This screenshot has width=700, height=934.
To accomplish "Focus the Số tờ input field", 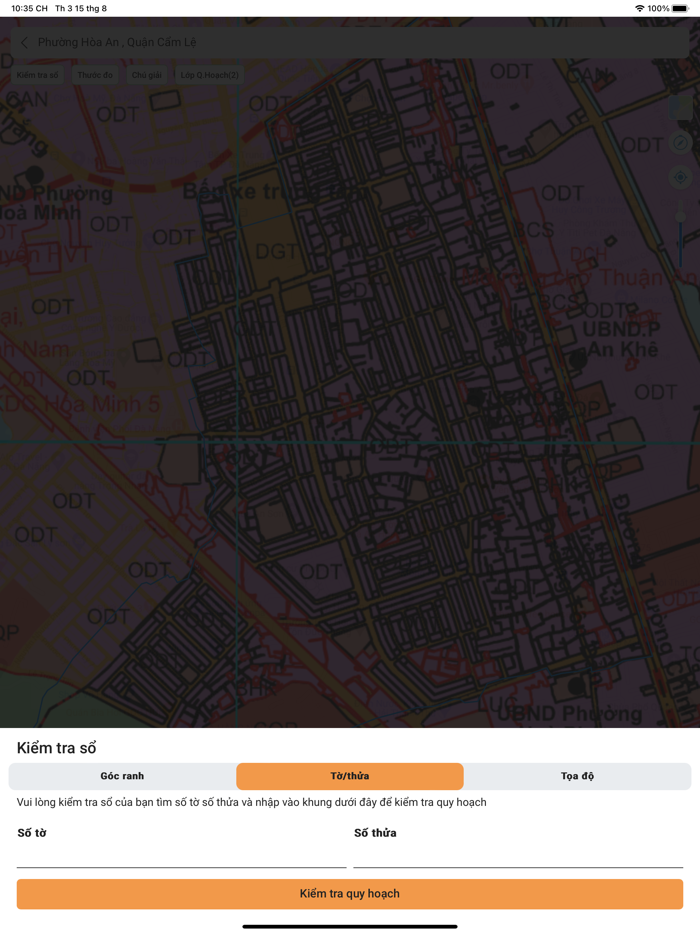I will (x=181, y=857).
